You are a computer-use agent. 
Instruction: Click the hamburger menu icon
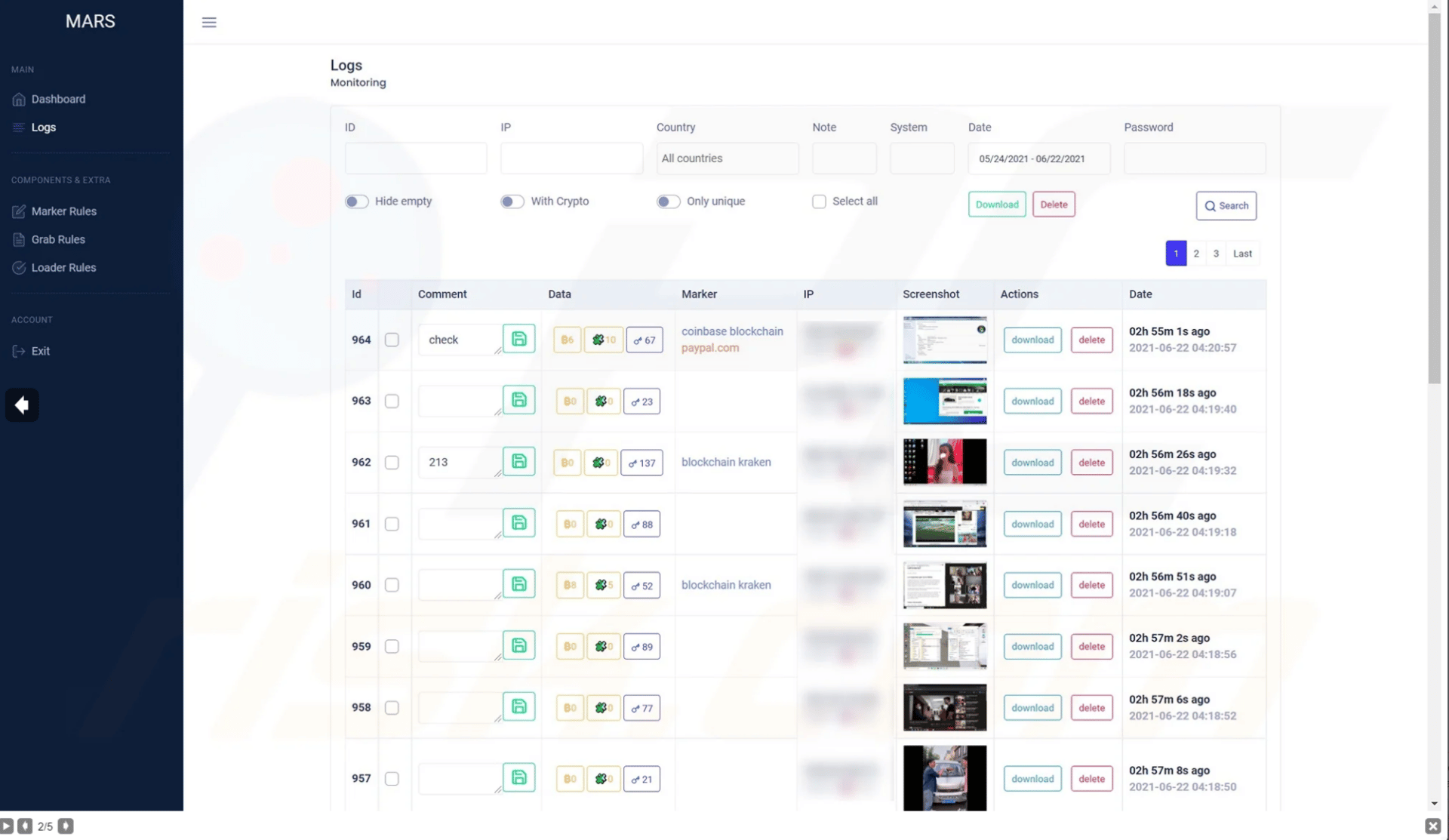tap(209, 23)
